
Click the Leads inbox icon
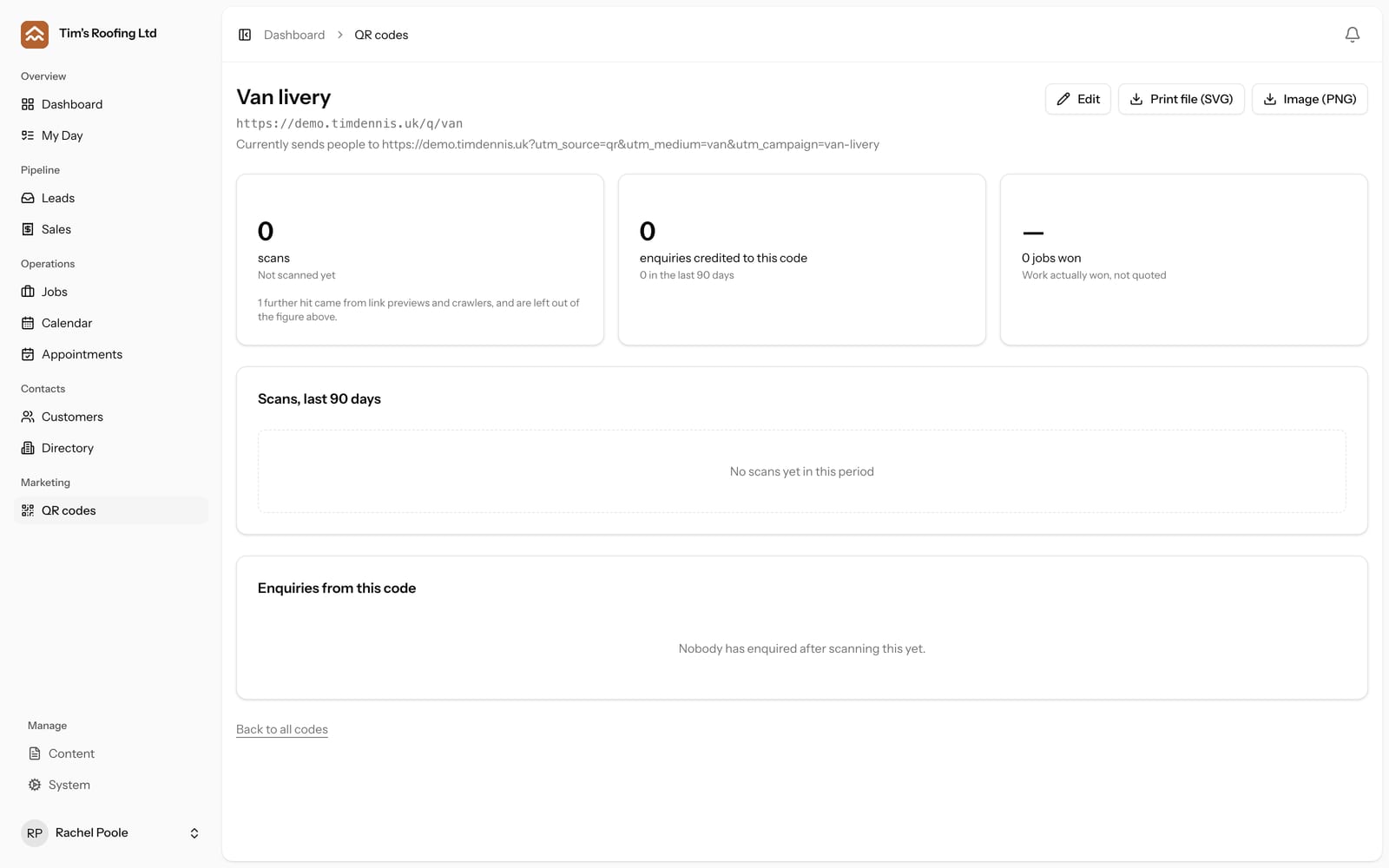click(x=28, y=198)
